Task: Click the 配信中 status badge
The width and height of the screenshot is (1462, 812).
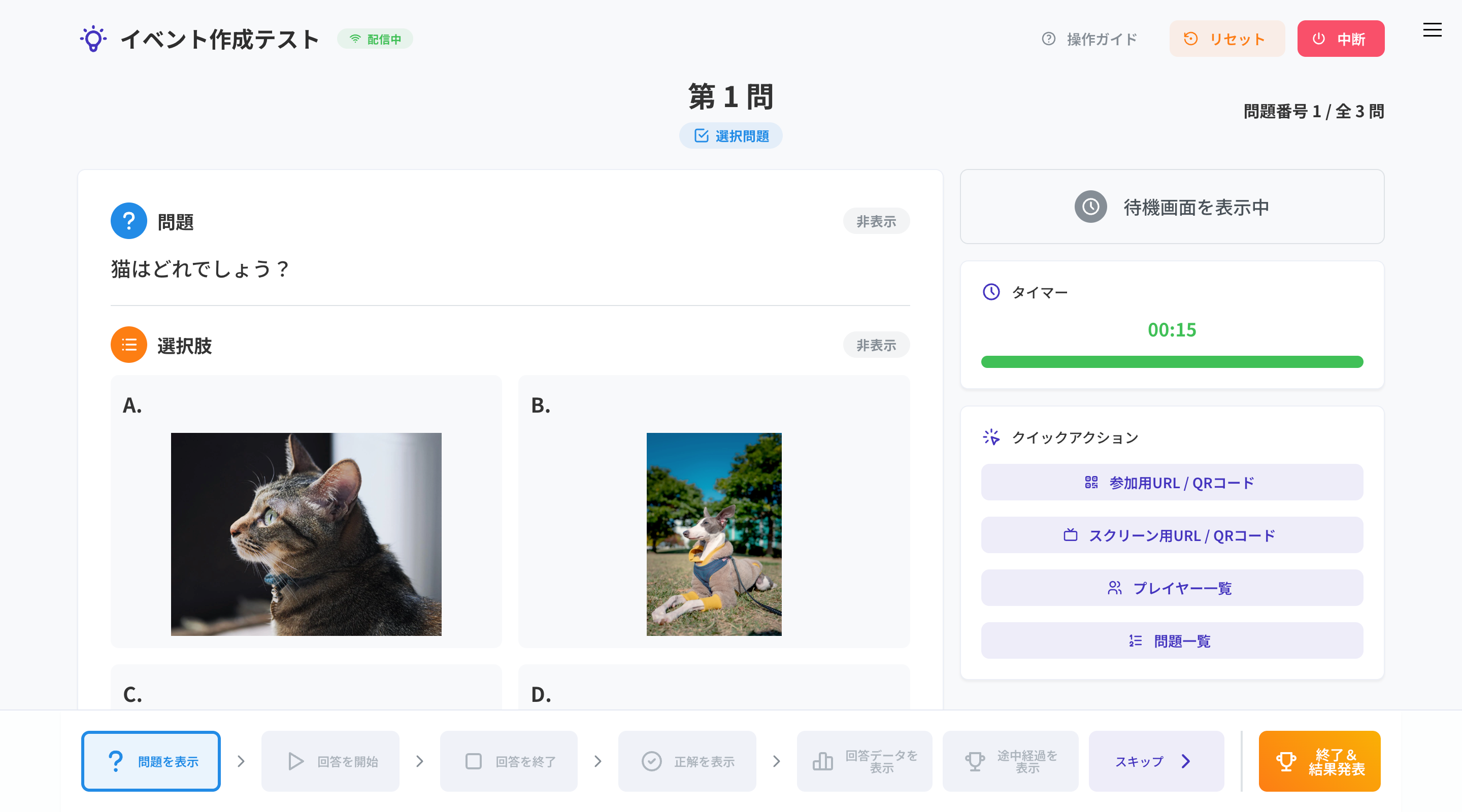Action: (x=375, y=39)
